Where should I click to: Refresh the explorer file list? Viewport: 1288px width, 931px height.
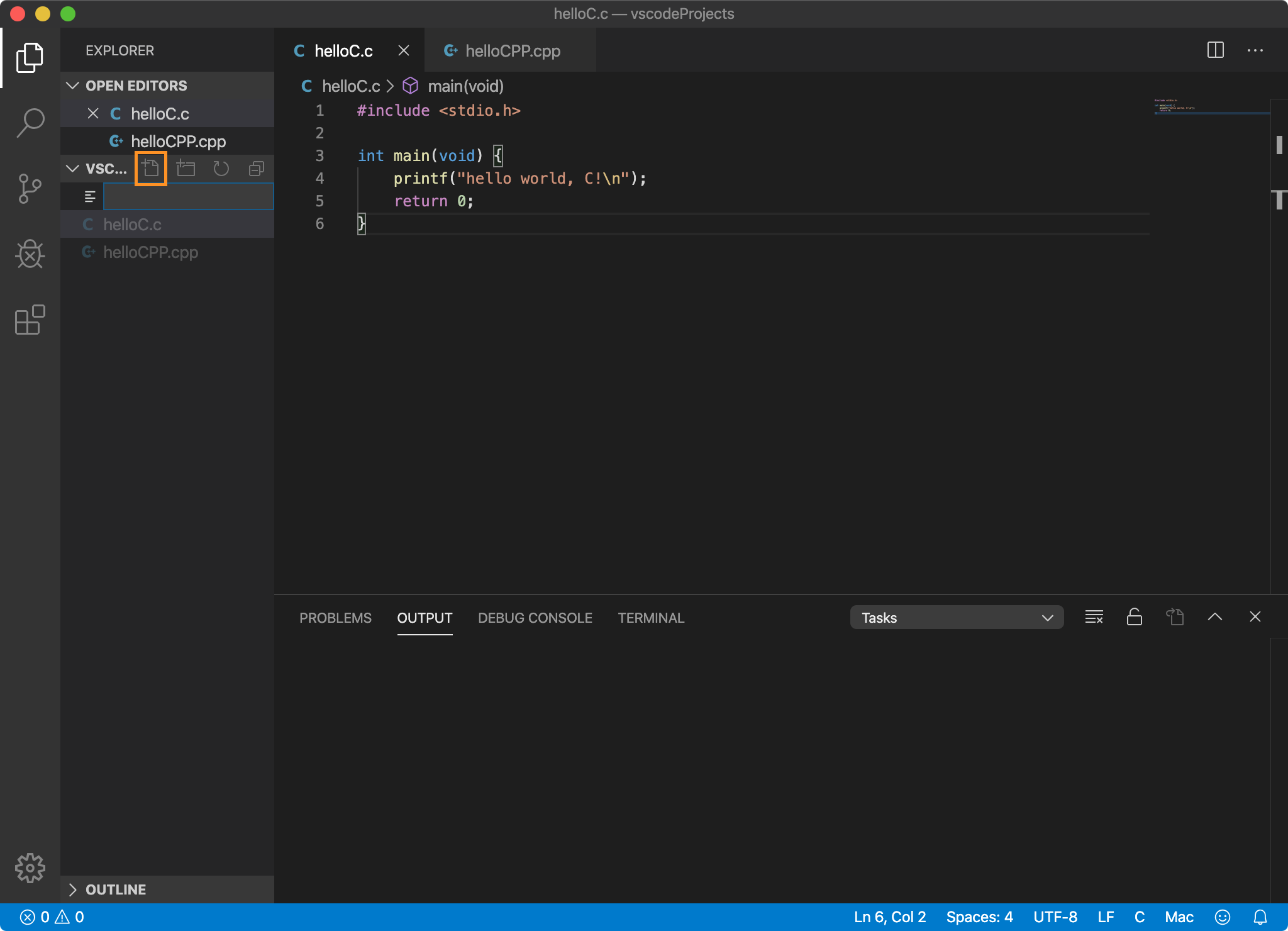[221, 169]
